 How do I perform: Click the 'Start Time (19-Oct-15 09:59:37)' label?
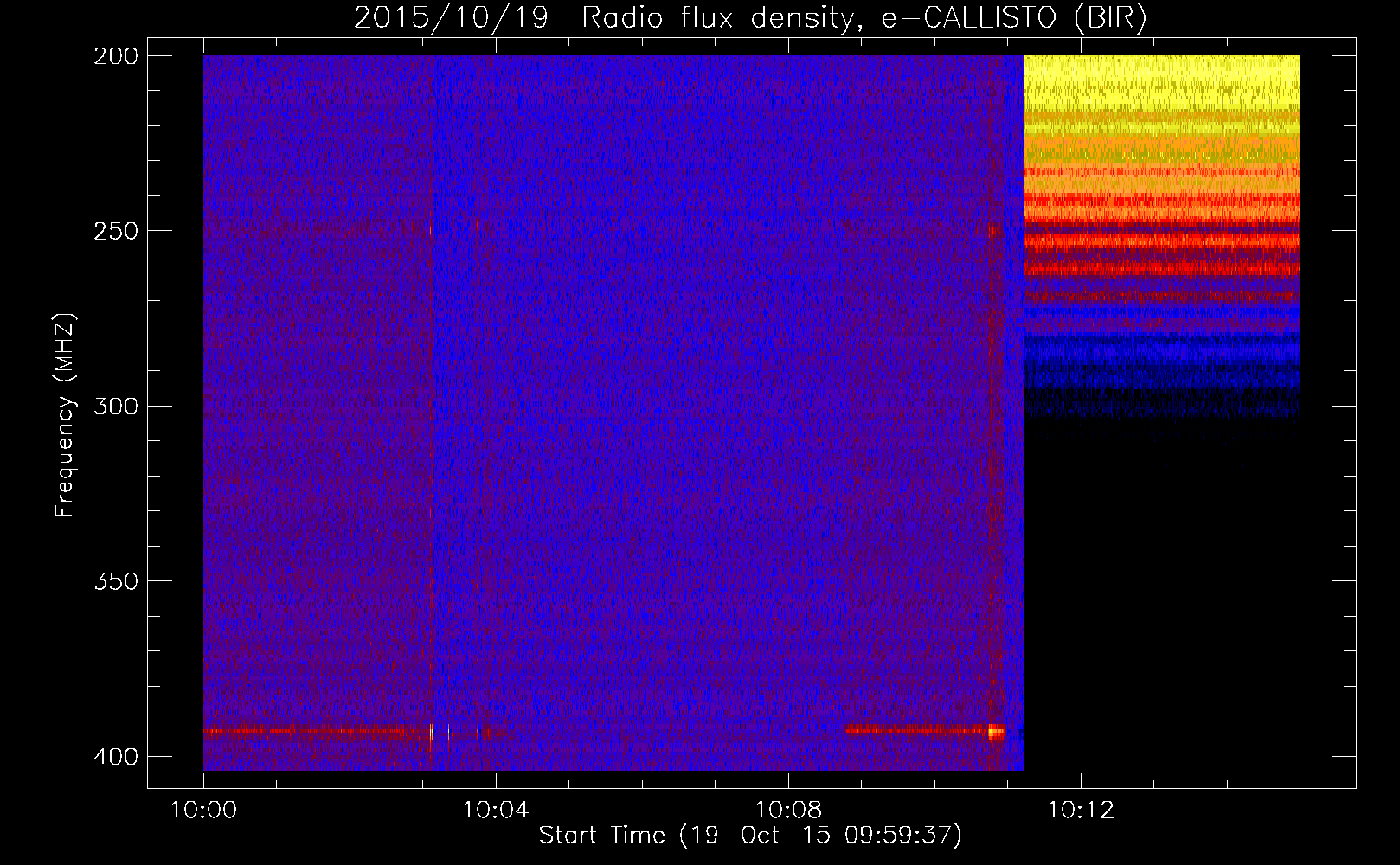pos(750,836)
